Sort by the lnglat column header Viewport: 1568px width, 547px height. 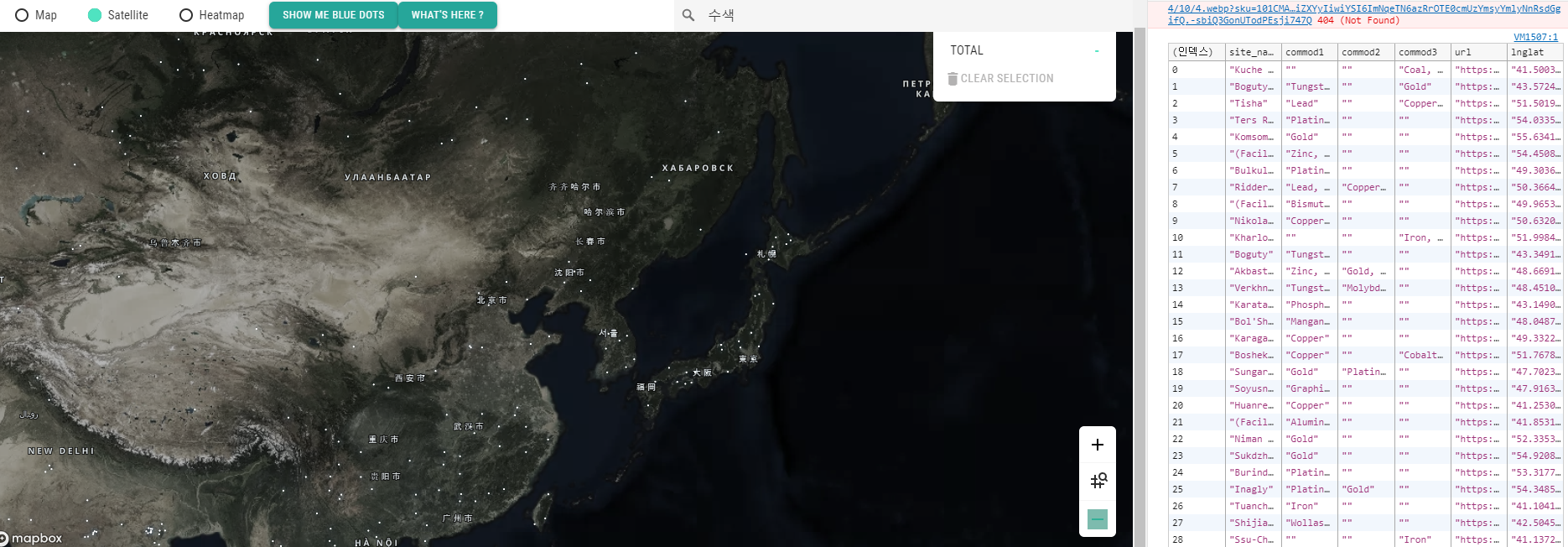tap(1535, 52)
